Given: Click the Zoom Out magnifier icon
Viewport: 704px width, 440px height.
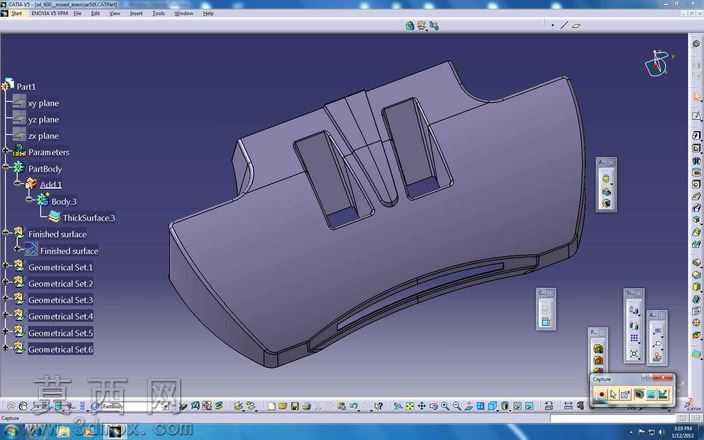Looking at the screenshot, I should (457, 406).
